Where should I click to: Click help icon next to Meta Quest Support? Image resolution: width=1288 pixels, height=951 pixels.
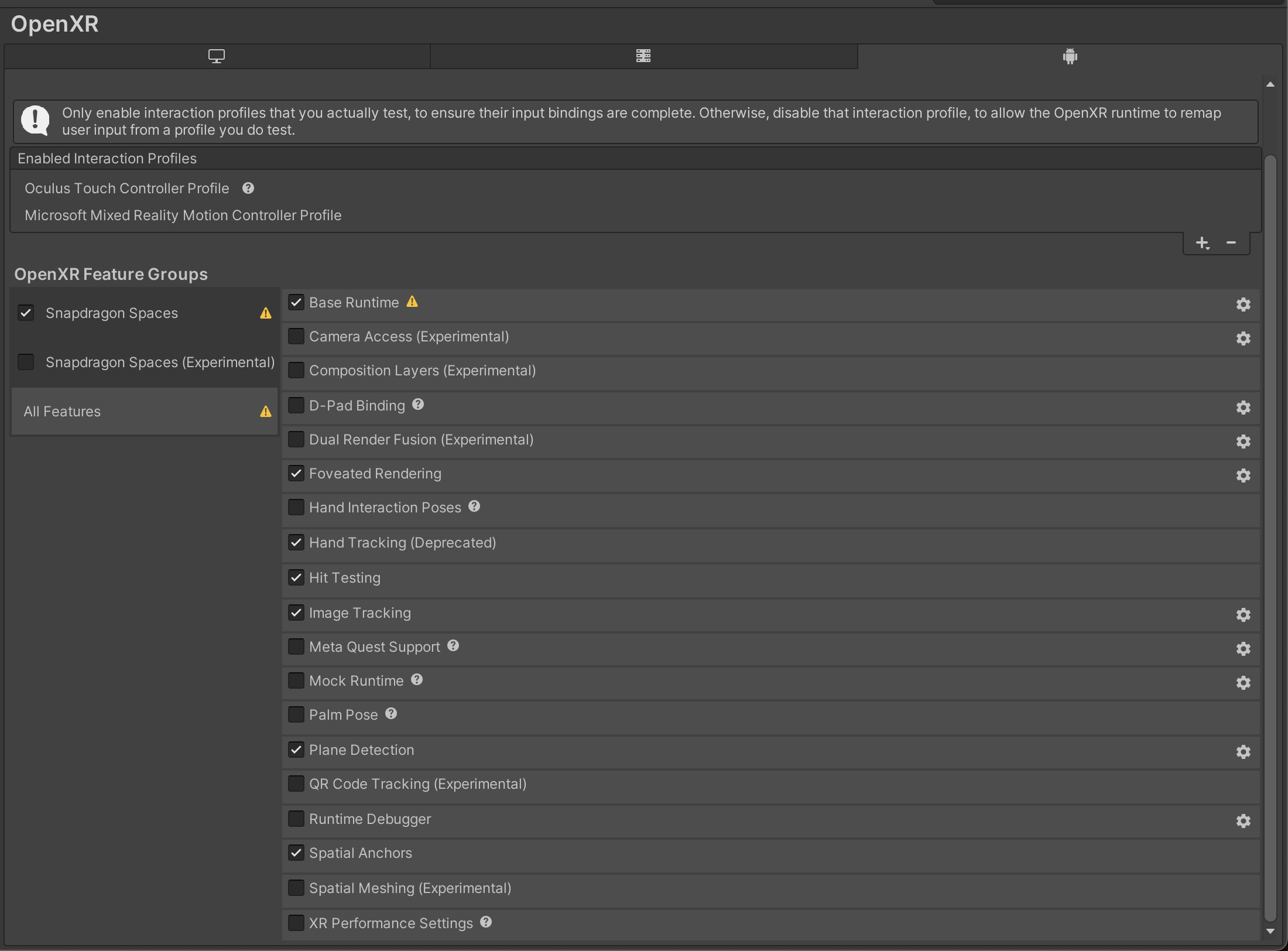pyautogui.click(x=453, y=645)
